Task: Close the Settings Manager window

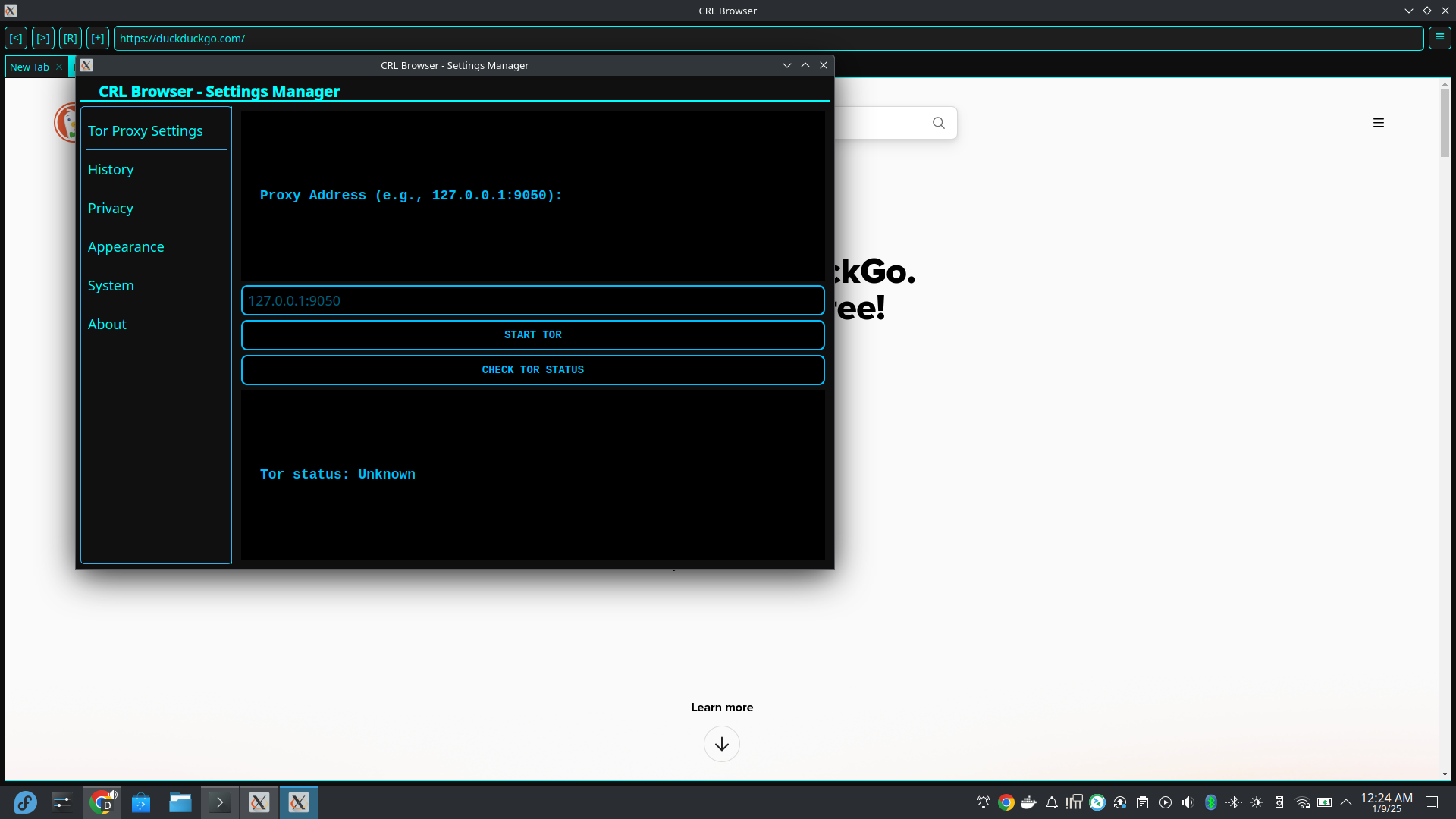Action: 824,65
